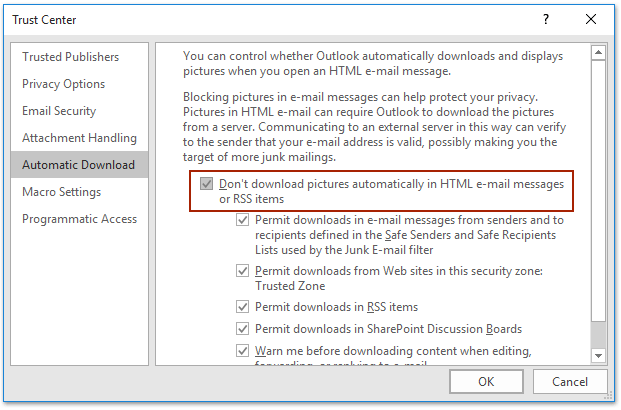Toggle Don't download pictures automatically checkbox
The width and height of the screenshot is (621, 410).
click(x=206, y=184)
